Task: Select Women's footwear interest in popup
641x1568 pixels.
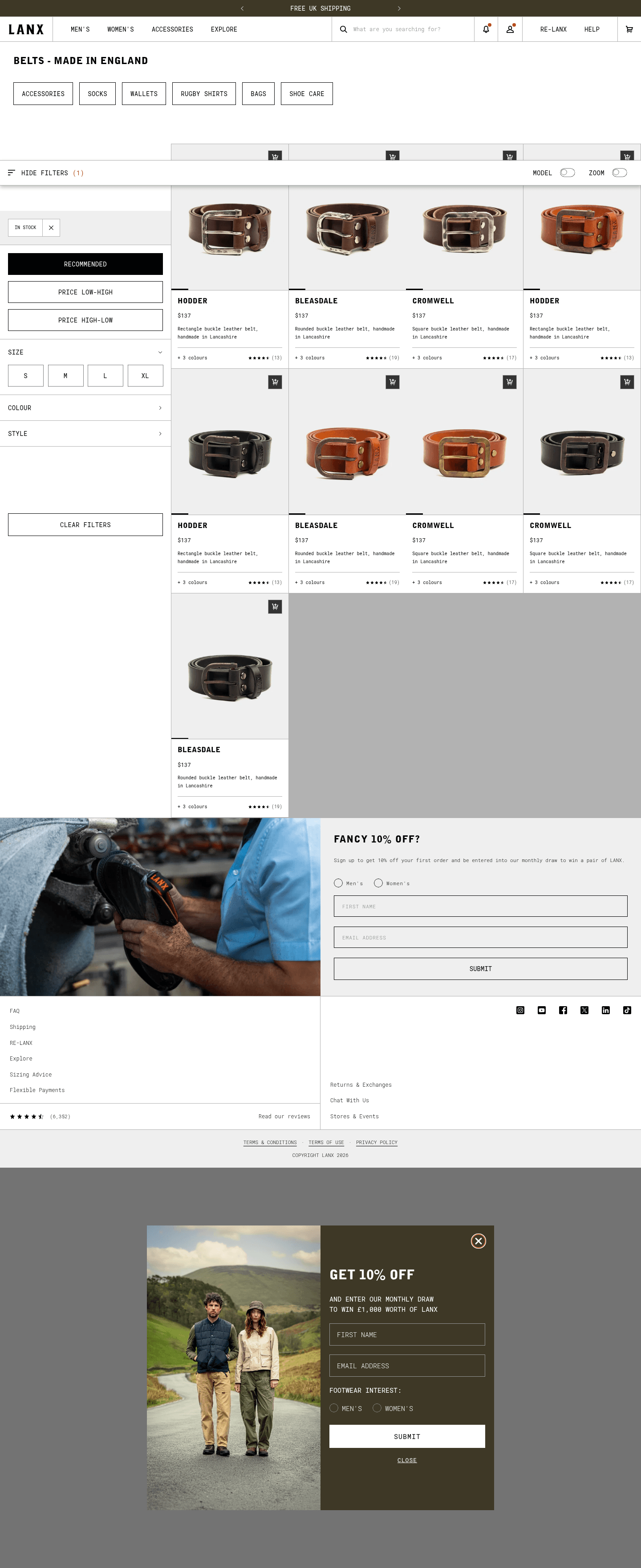Action: point(377,1408)
